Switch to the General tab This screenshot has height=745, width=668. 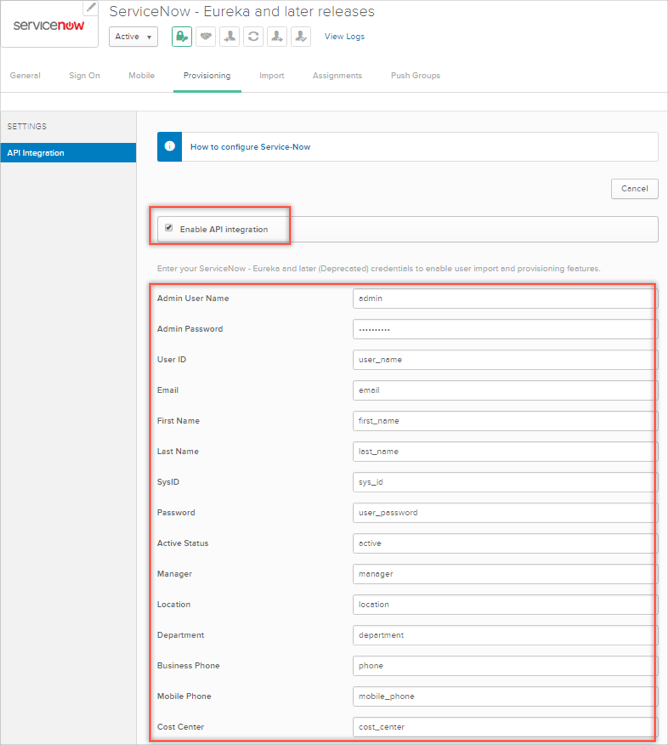[25, 76]
